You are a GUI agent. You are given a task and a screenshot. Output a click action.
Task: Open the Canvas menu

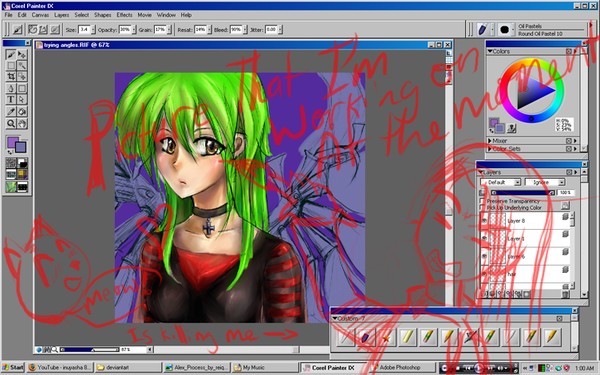[x=40, y=15]
